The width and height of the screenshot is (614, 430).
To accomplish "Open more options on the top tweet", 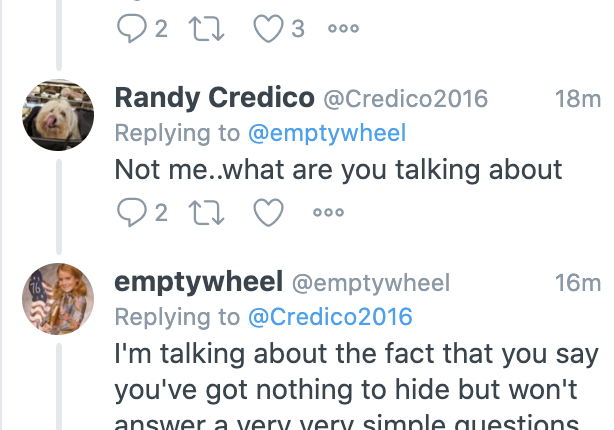I will 343,29.
